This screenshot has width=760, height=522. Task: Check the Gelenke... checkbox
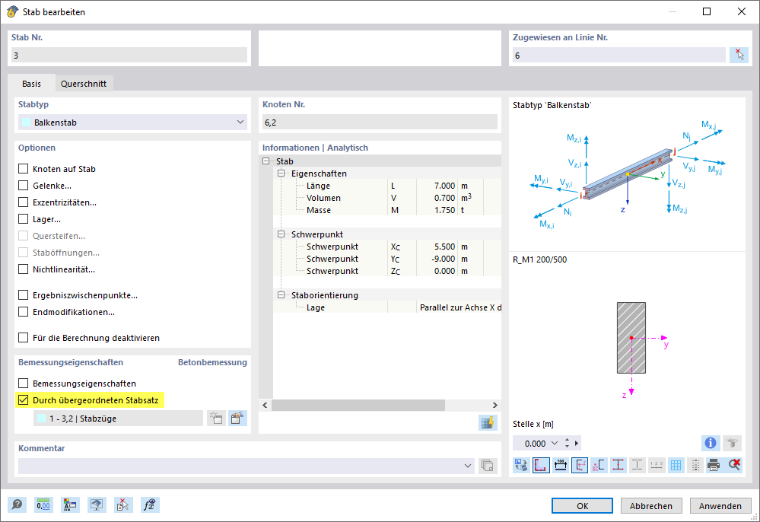(x=23, y=186)
